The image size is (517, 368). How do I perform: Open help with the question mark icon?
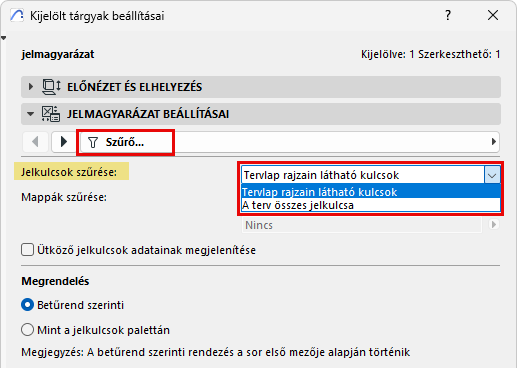tap(448, 15)
